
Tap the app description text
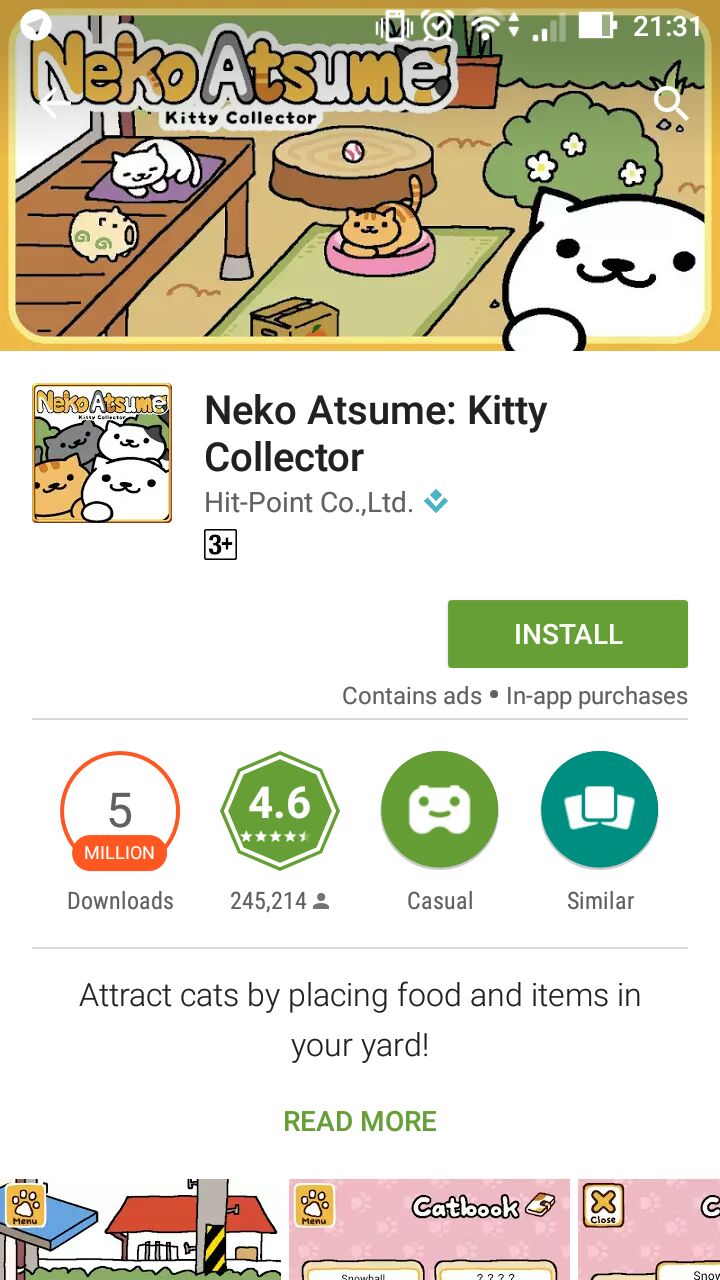point(360,1020)
